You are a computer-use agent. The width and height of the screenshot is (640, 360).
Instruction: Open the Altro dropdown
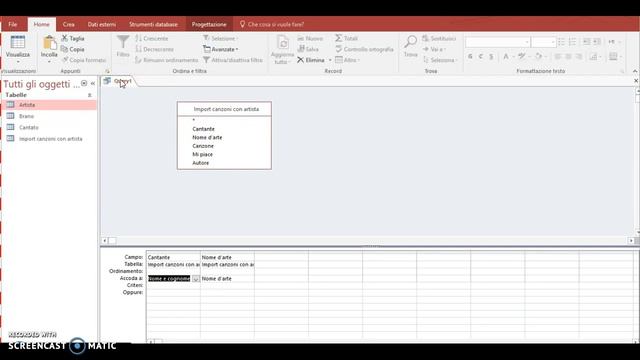click(x=347, y=60)
